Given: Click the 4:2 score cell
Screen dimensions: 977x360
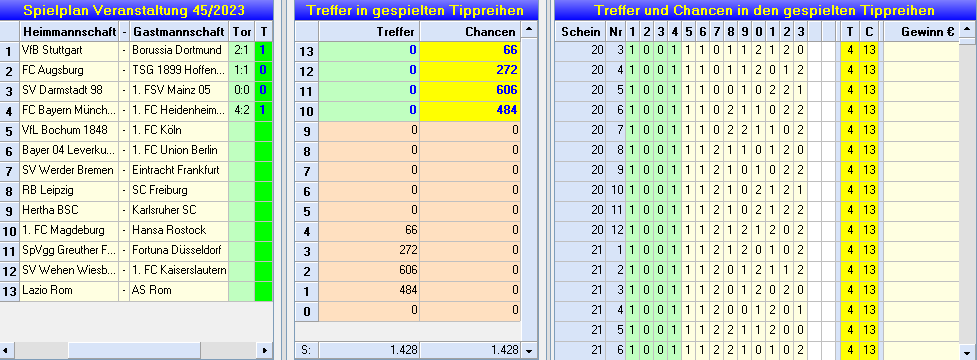Looking at the screenshot, I should pyautogui.click(x=241, y=110).
